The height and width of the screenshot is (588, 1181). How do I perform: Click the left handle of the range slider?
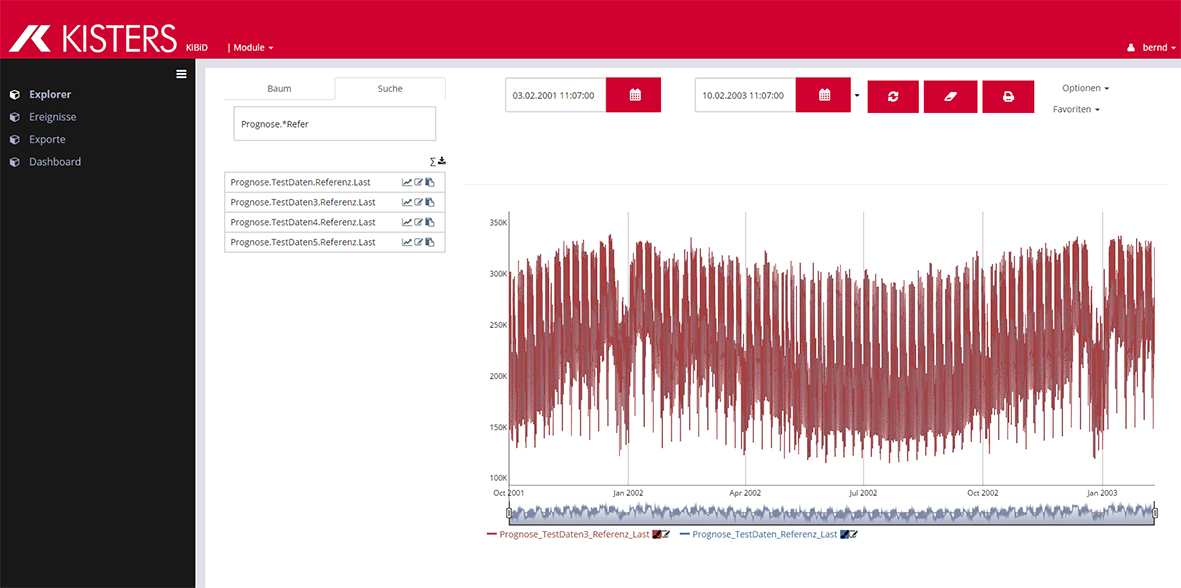tap(509, 513)
